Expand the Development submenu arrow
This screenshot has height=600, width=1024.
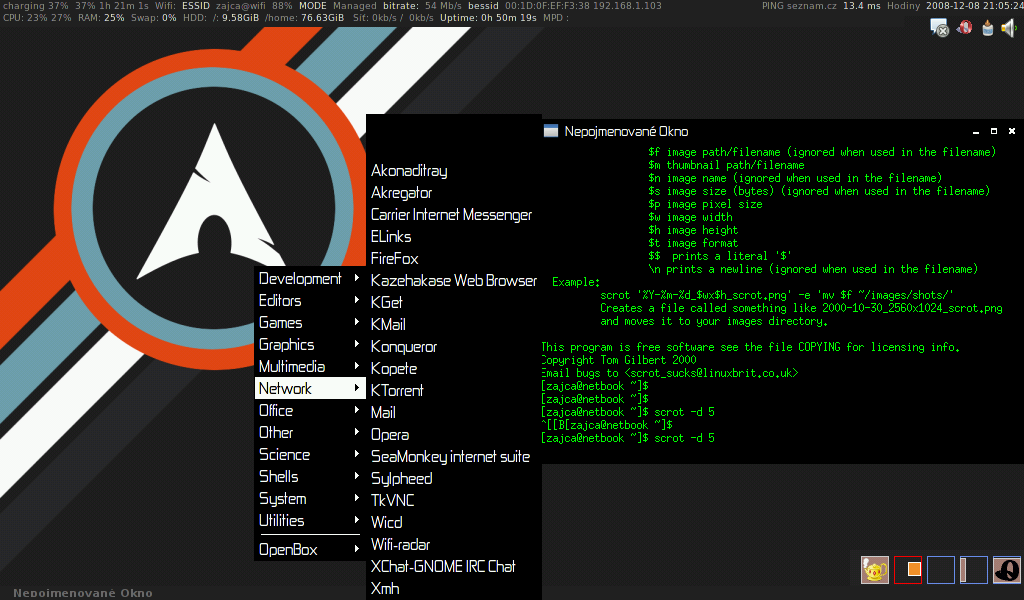[357, 278]
